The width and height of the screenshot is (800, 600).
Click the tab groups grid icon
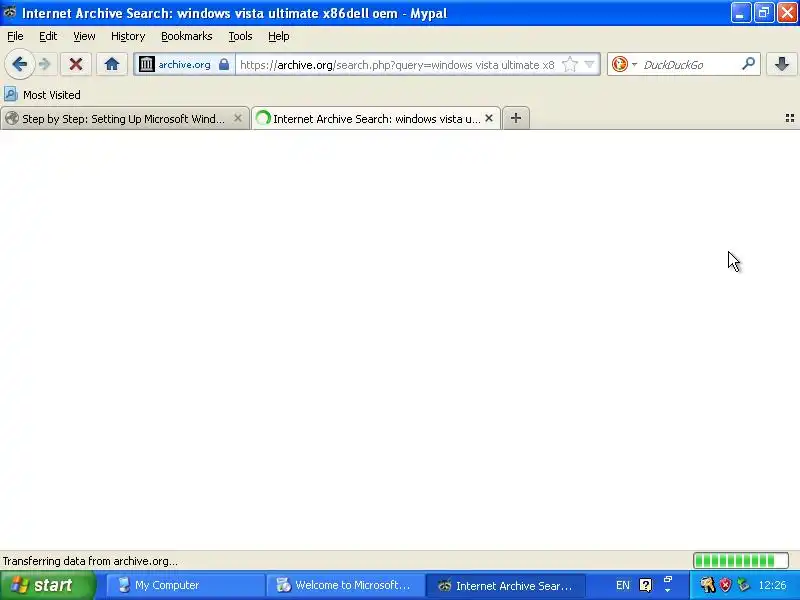click(789, 118)
